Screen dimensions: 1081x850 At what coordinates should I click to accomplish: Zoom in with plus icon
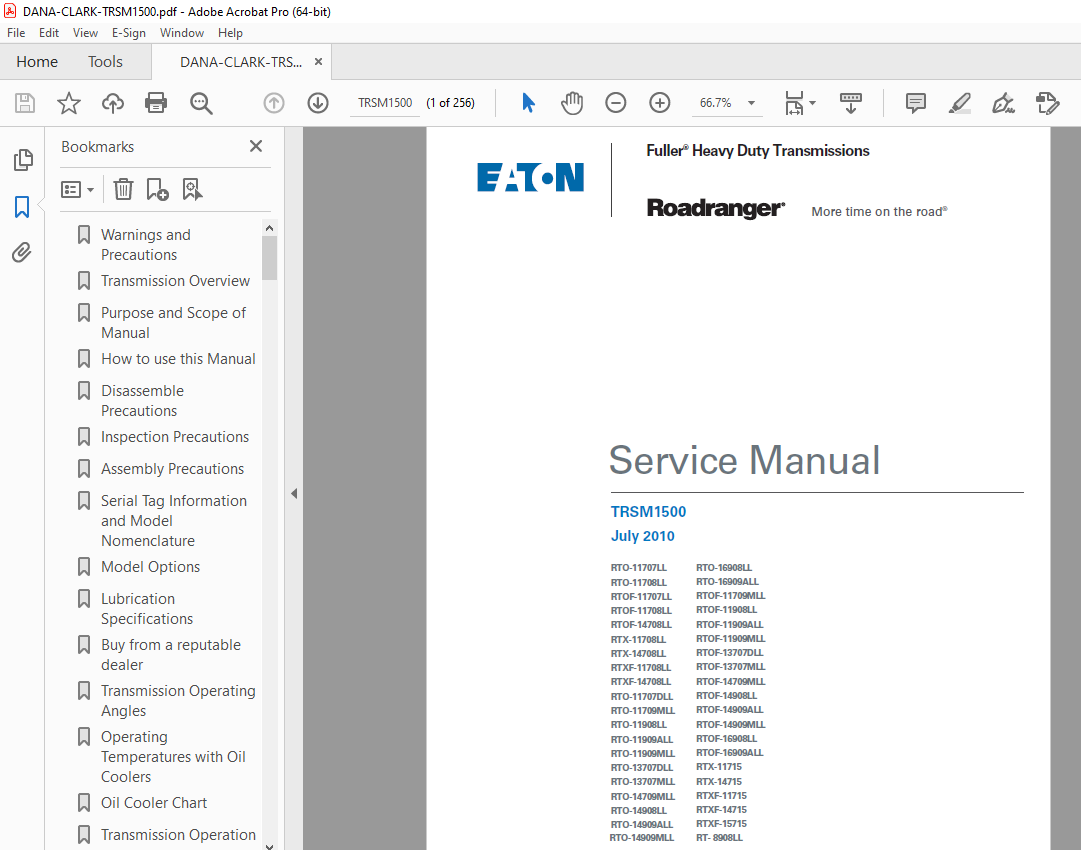[x=660, y=103]
